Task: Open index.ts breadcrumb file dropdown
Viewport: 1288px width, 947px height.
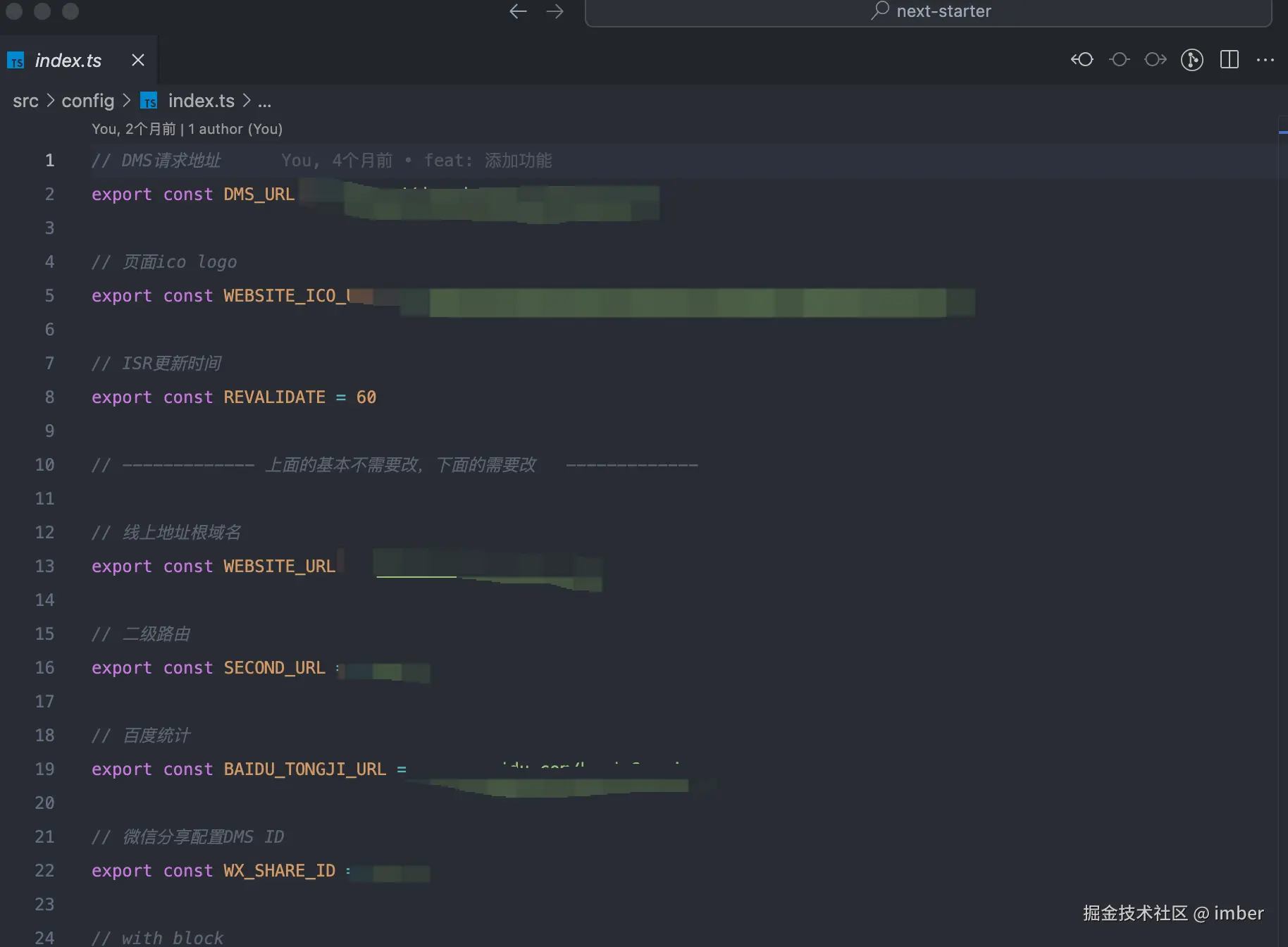Action: tap(201, 101)
